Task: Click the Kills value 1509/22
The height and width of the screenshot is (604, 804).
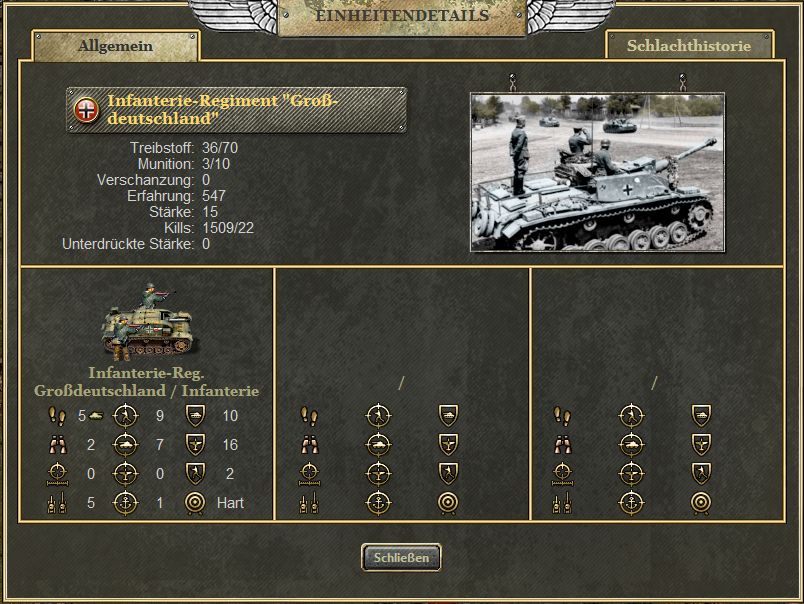Action: point(228,228)
